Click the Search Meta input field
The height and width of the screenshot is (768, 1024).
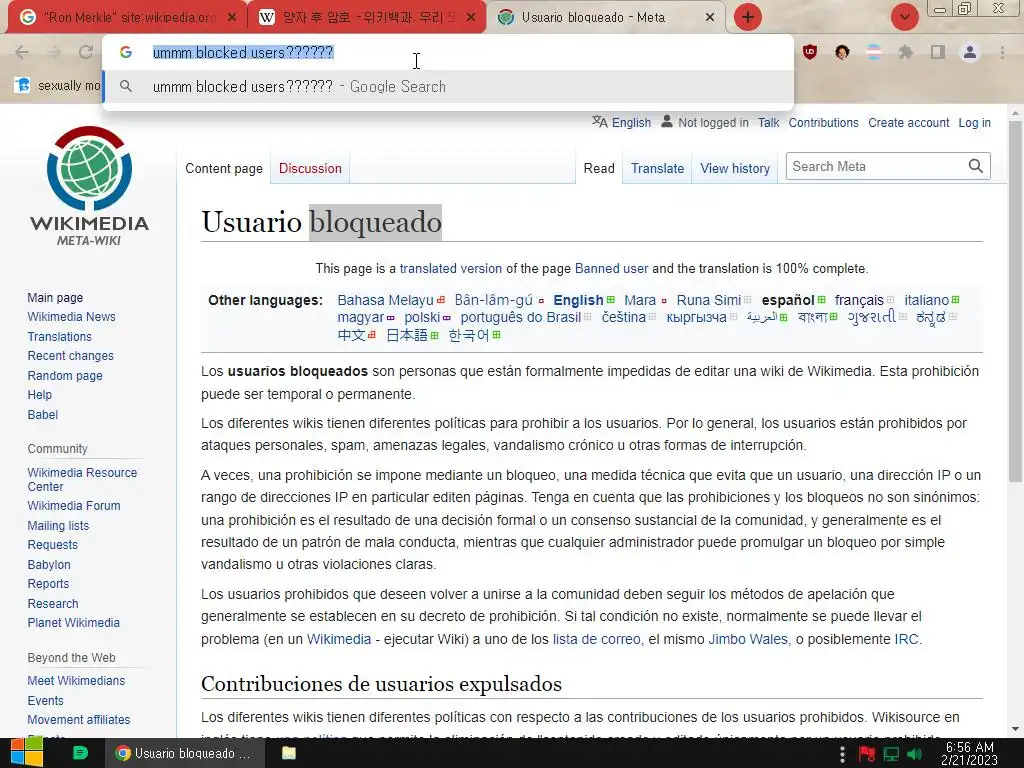click(876, 167)
